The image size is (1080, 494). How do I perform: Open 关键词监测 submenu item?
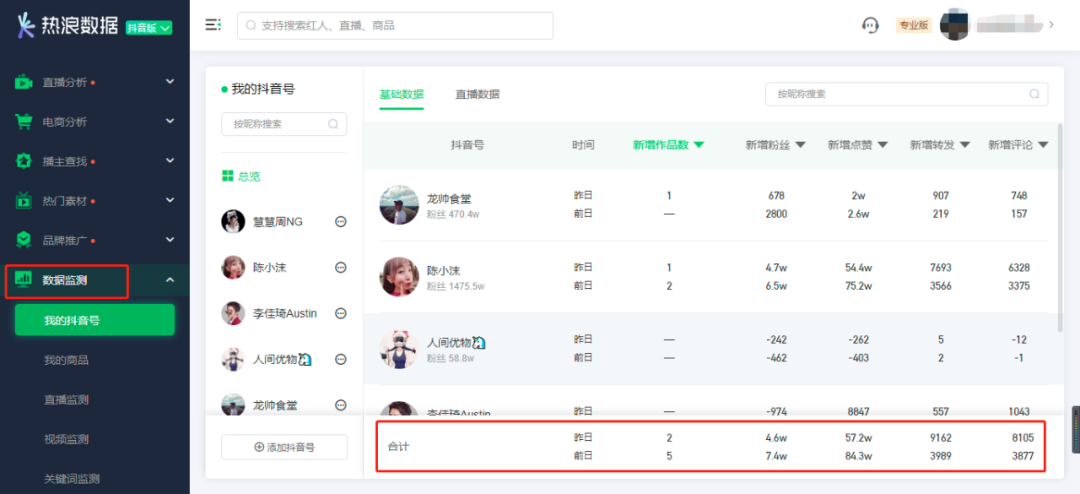(x=72, y=479)
